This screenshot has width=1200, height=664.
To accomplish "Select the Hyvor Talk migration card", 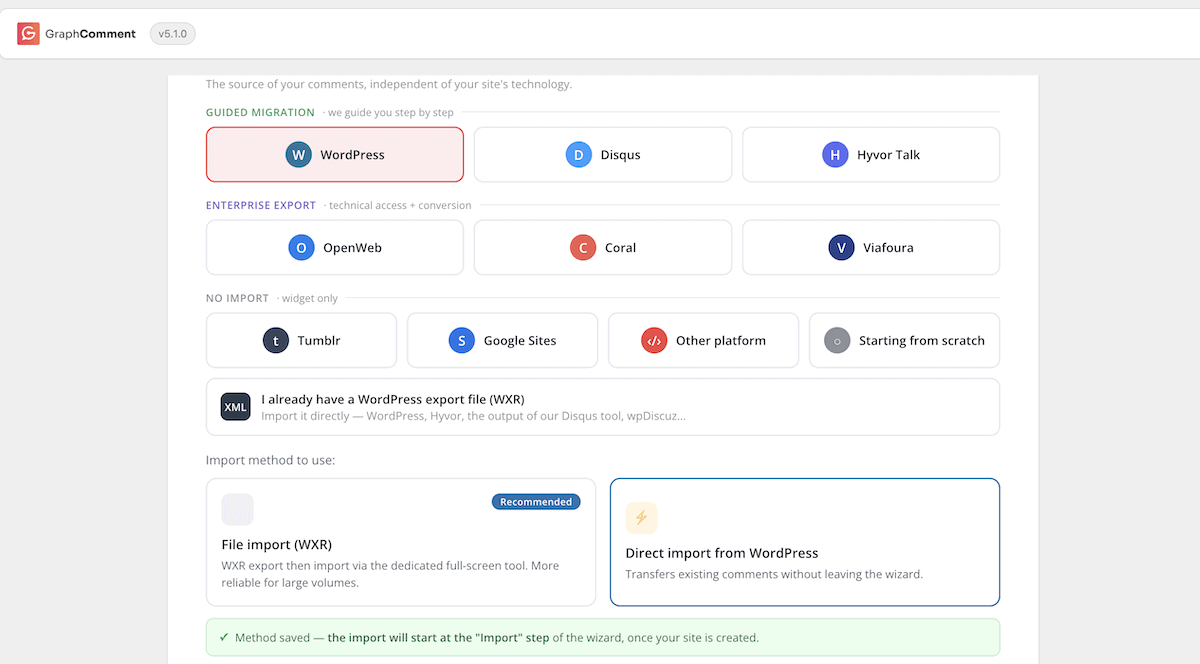I will click(x=871, y=155).
